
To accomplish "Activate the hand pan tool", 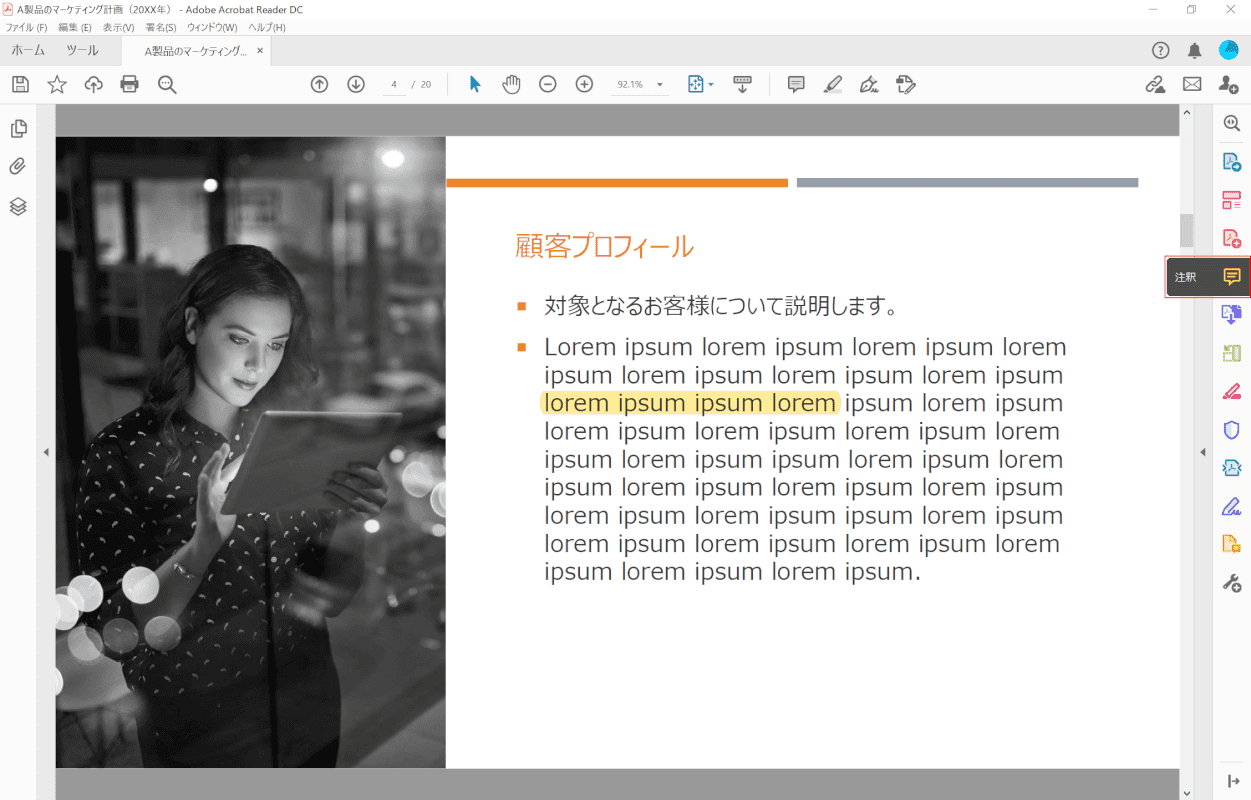I will pos(511,84).
